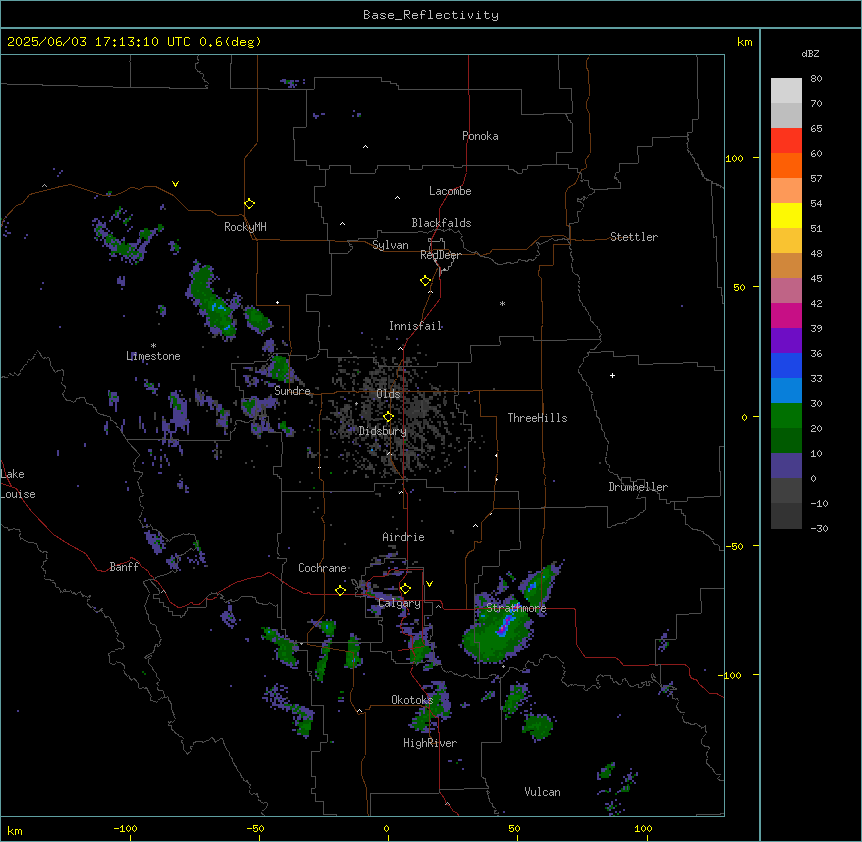Click the Base_Reflectivity title
Viewport: 862px width, 842px height.
click(431, 15)
